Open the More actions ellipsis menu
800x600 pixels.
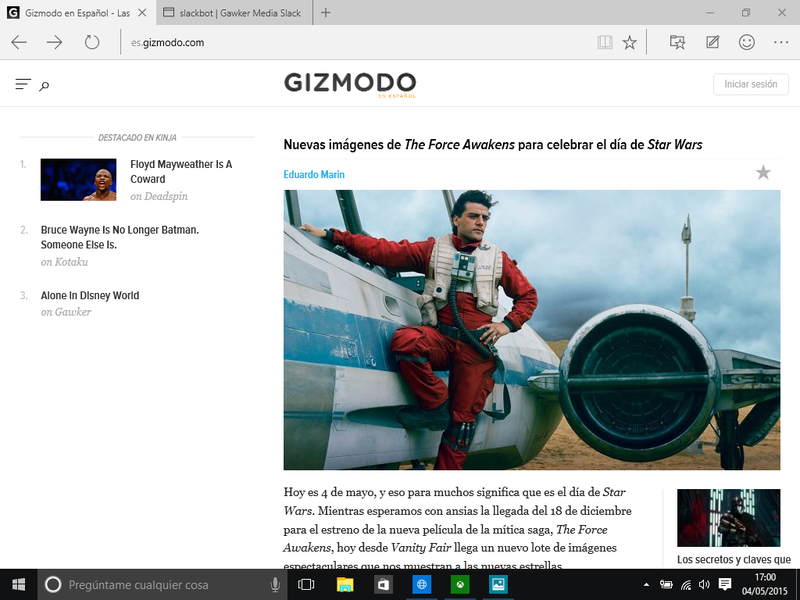(781, 42)
